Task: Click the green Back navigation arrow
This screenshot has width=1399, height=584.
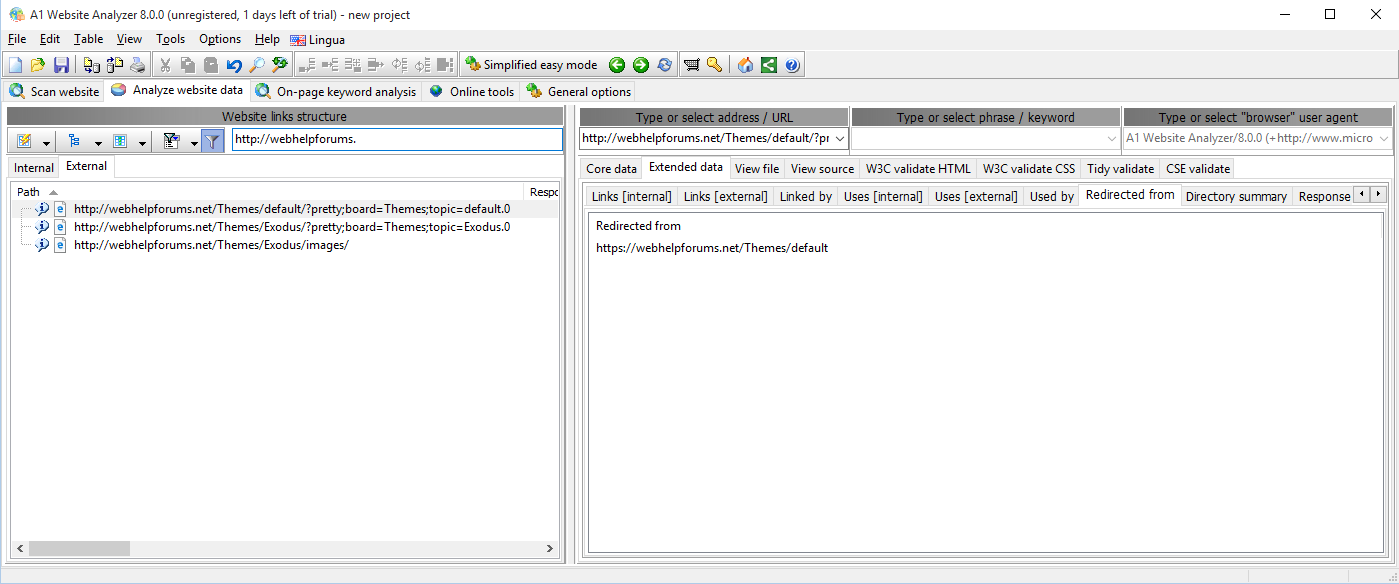Action: tap(617, 65)
